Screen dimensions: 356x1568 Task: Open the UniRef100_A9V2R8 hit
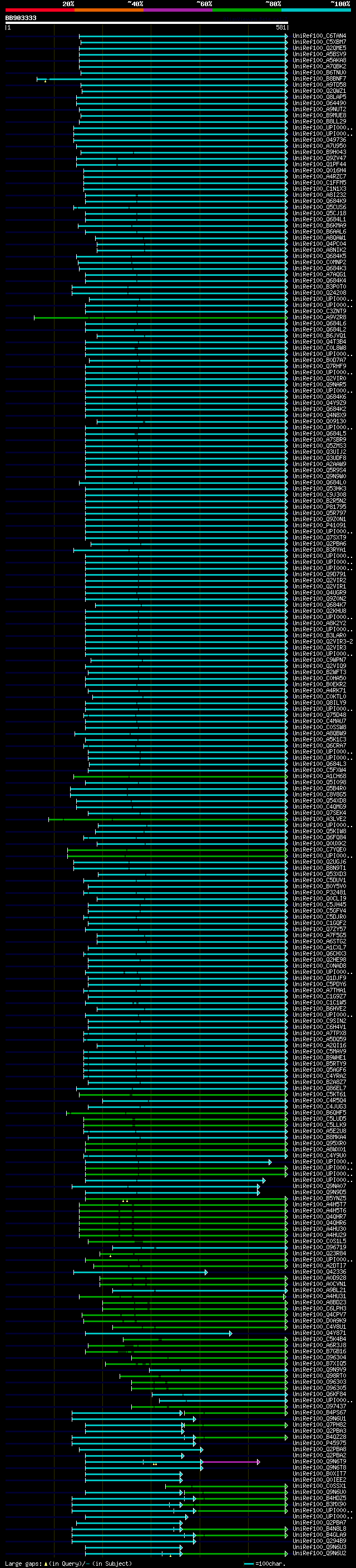pyautogui.click(x=319, y=317)
